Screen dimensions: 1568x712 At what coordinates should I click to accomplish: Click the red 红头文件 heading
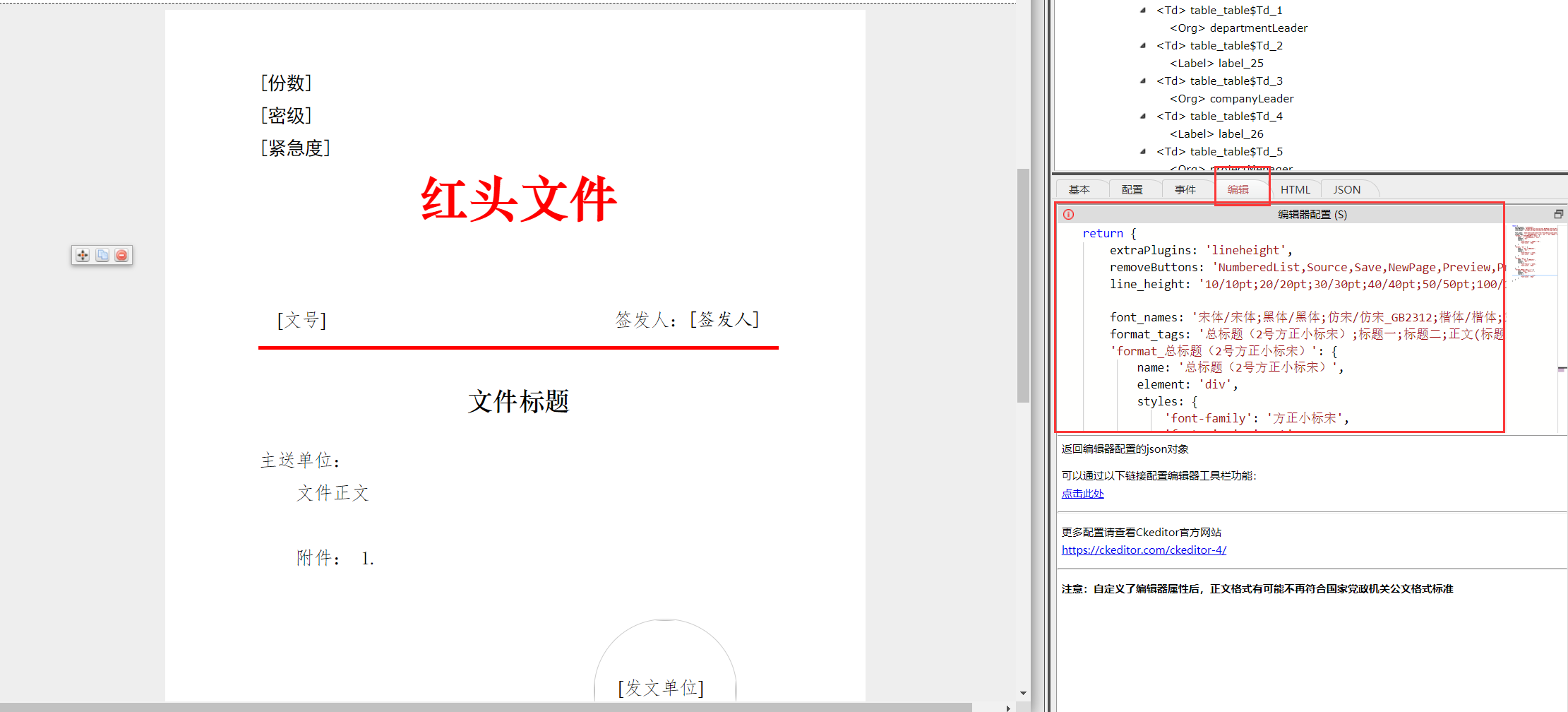519,198
